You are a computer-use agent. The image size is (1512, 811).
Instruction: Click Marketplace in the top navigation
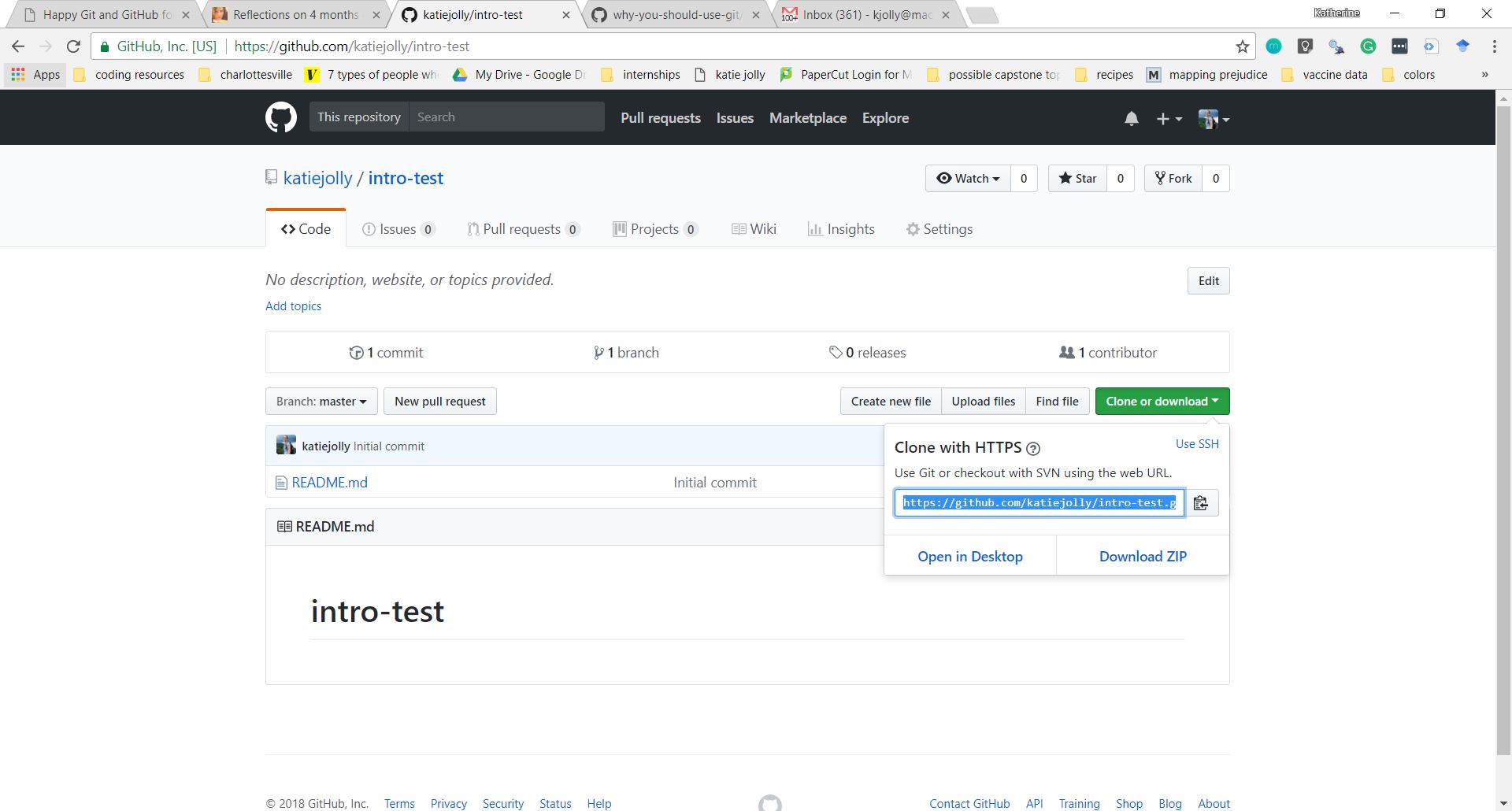[808, 118]
